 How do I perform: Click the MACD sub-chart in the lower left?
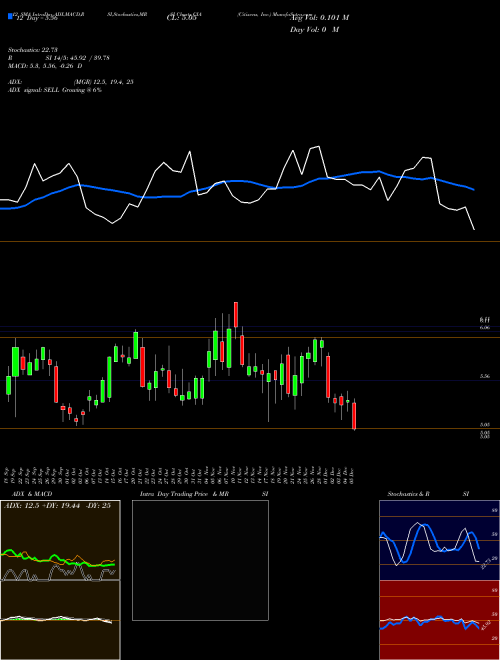[x=60, y=620]
